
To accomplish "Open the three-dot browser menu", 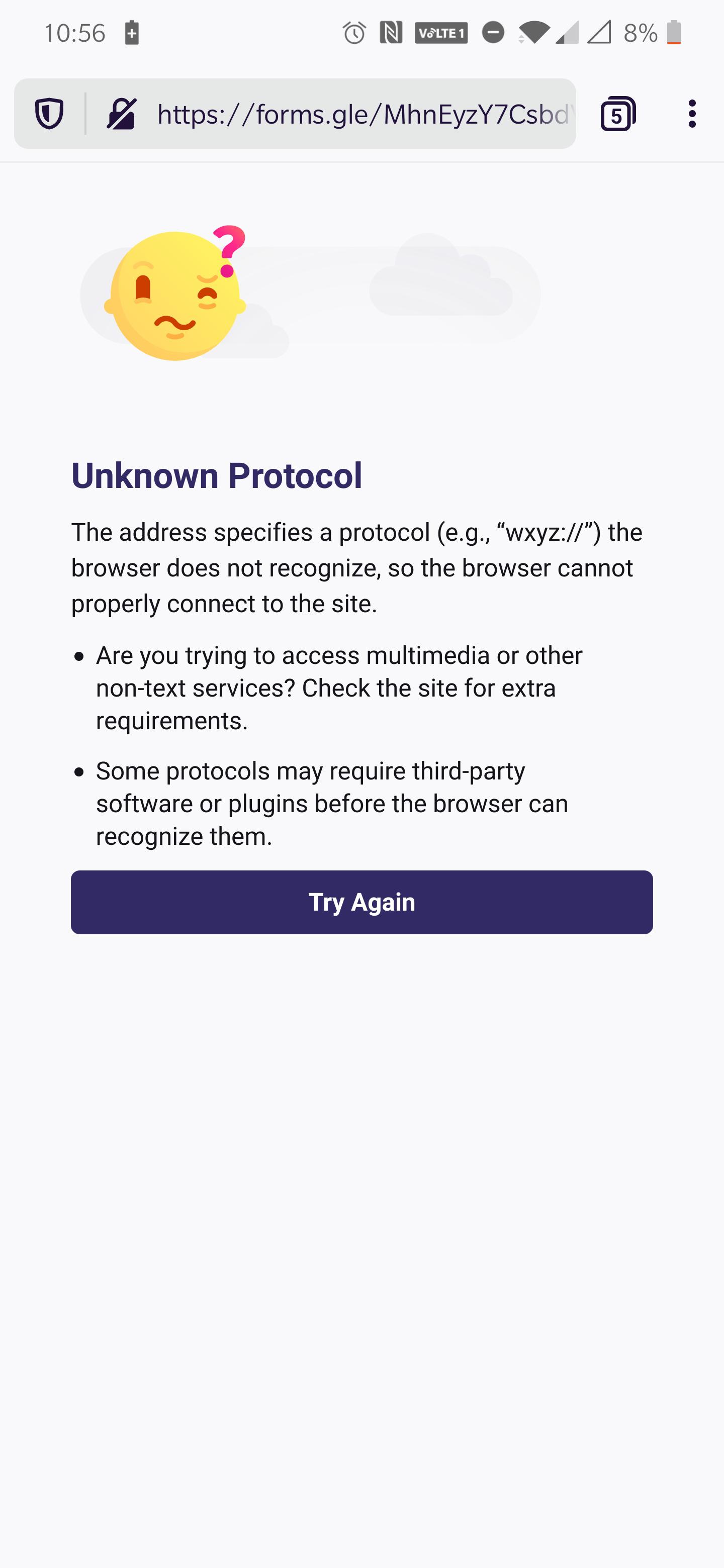I will tap(691, 115).
